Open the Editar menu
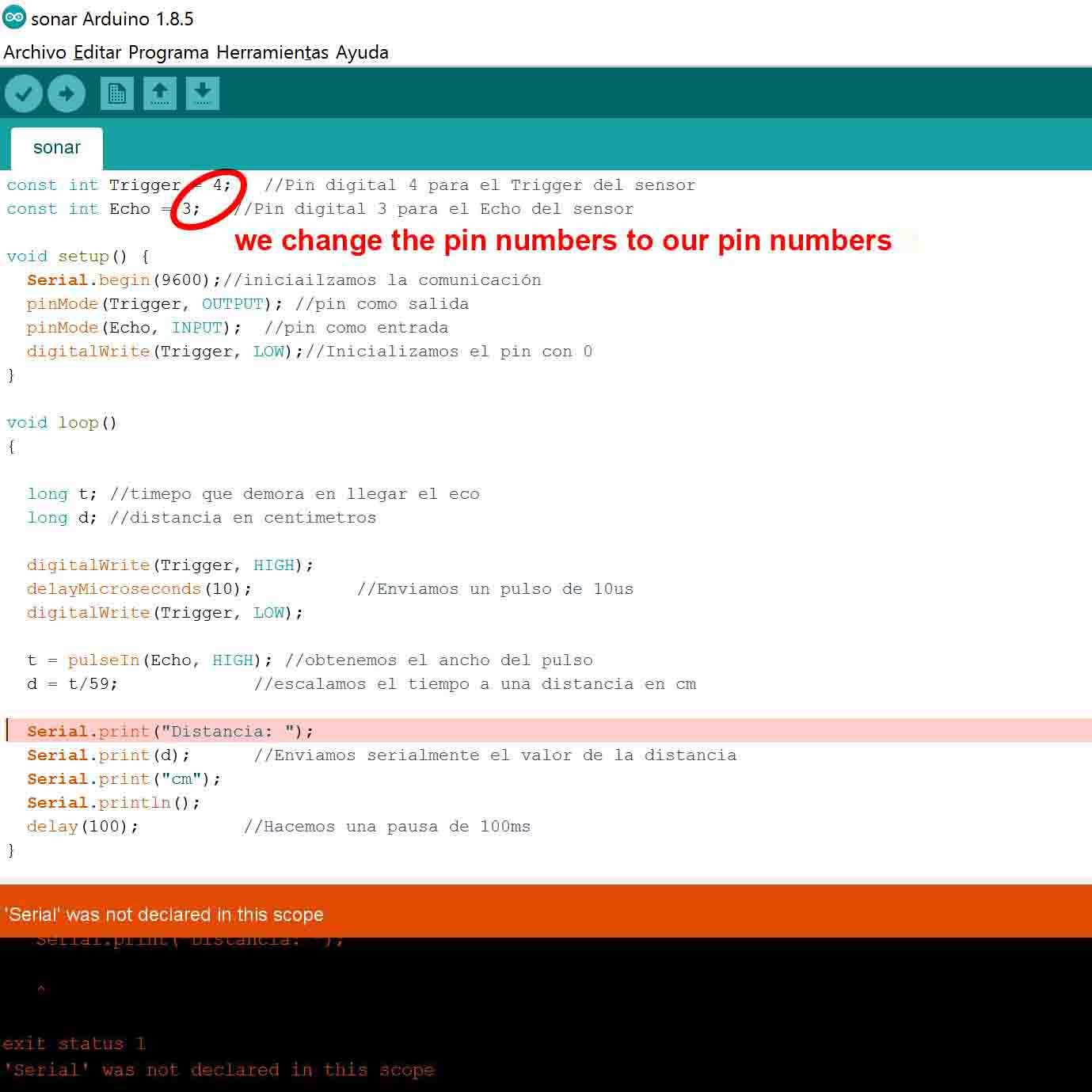The width and height of the screenshot is (1092, 1092). (97, 52)
